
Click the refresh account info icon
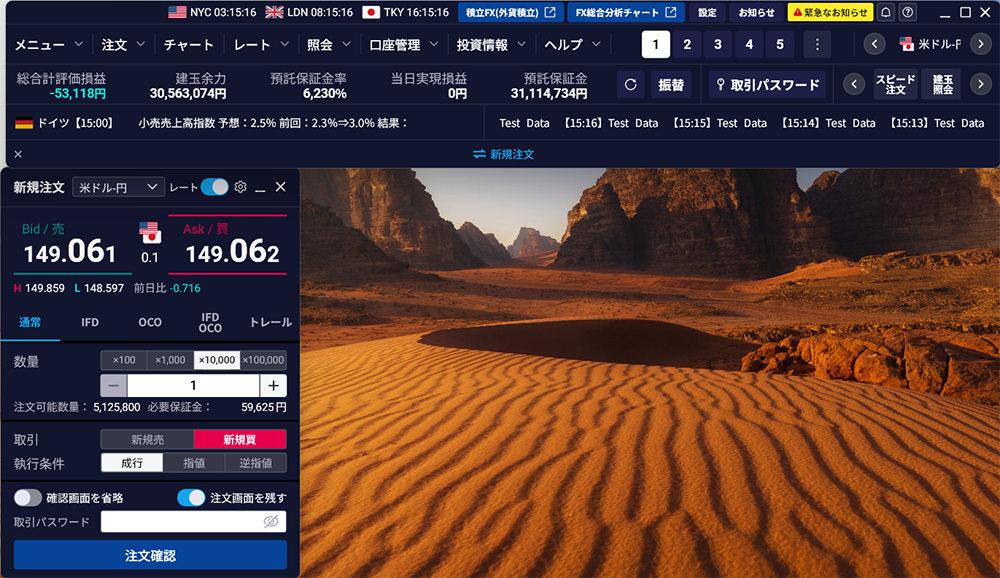630,85
